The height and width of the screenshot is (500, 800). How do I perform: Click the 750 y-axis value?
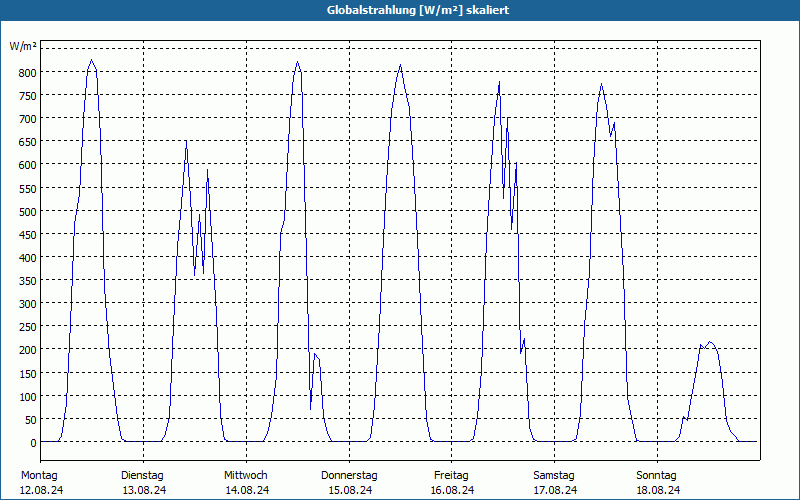[28, 96]
